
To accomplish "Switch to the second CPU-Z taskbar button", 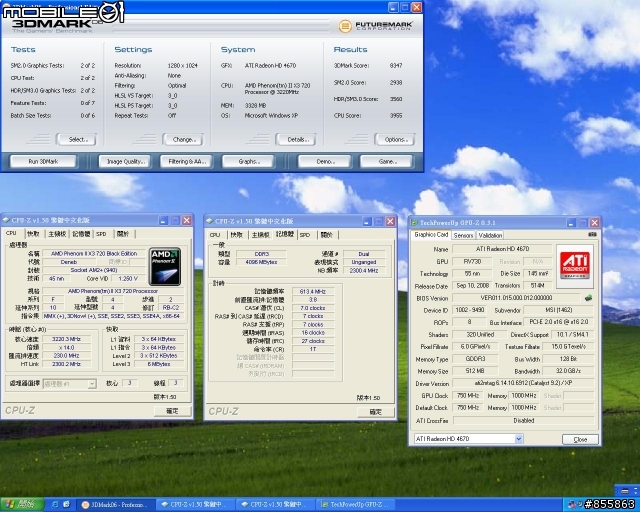I will 276,505.
